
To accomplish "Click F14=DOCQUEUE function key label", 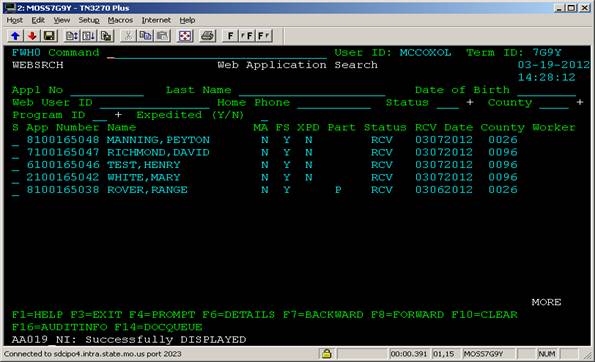I will point(158,327).
